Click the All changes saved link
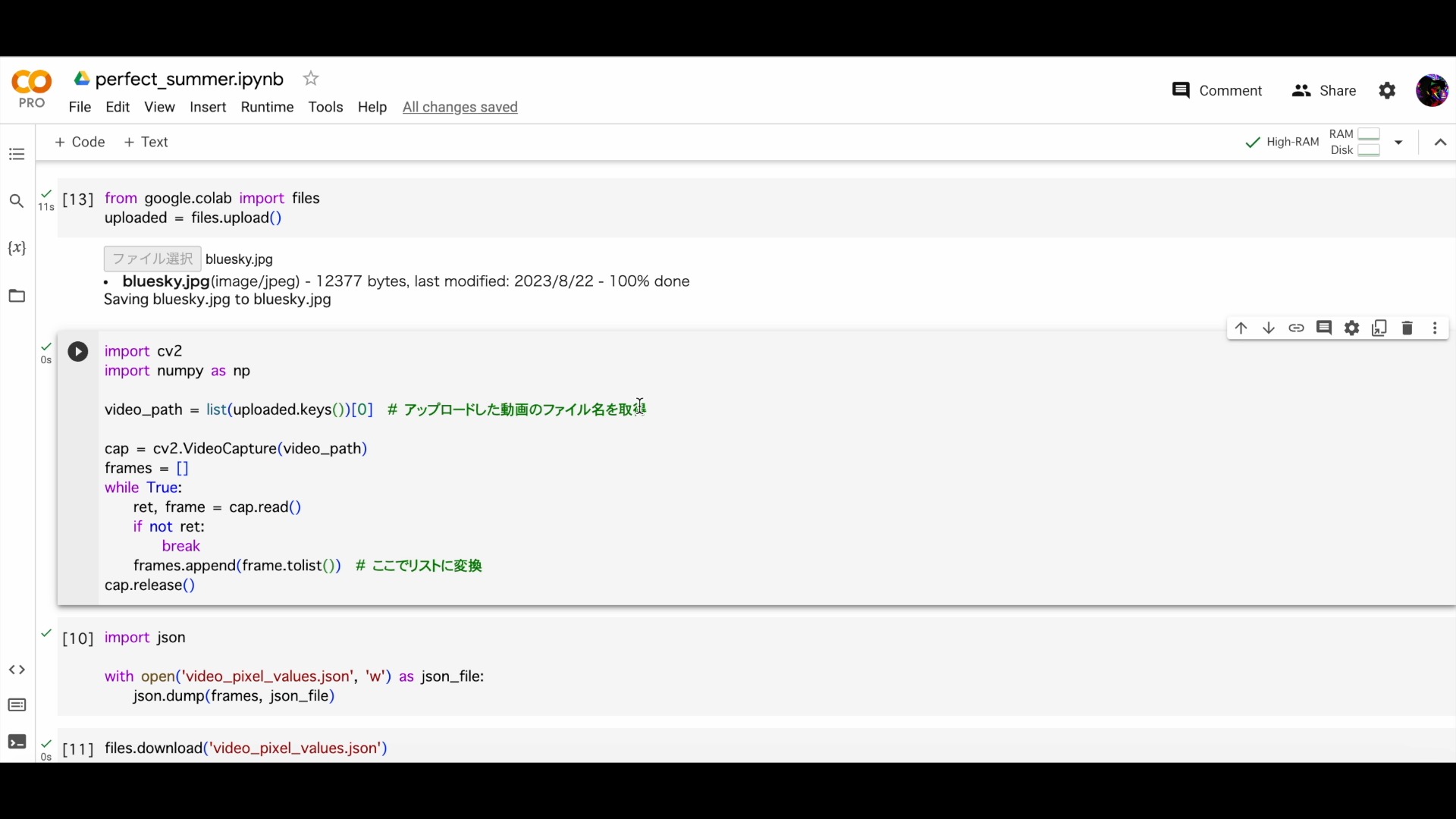This screenshot has width=1456, height=819. click(x=460, y=108)
